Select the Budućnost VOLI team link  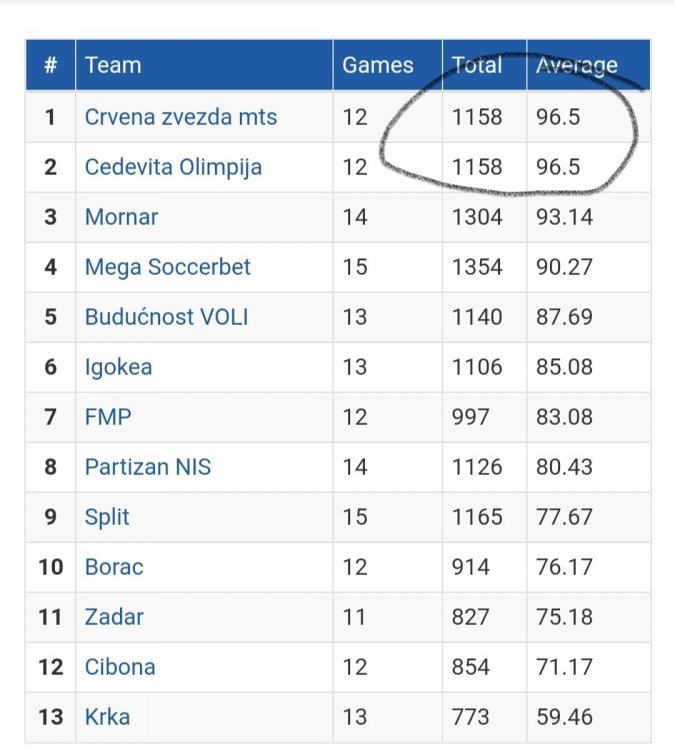(166, 317)
